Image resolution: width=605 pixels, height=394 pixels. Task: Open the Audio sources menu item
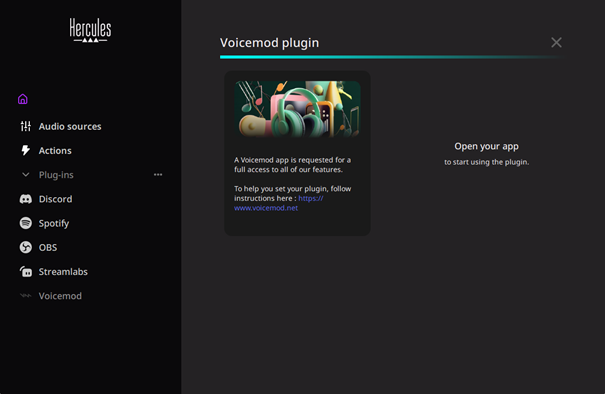tap(70, 127)
